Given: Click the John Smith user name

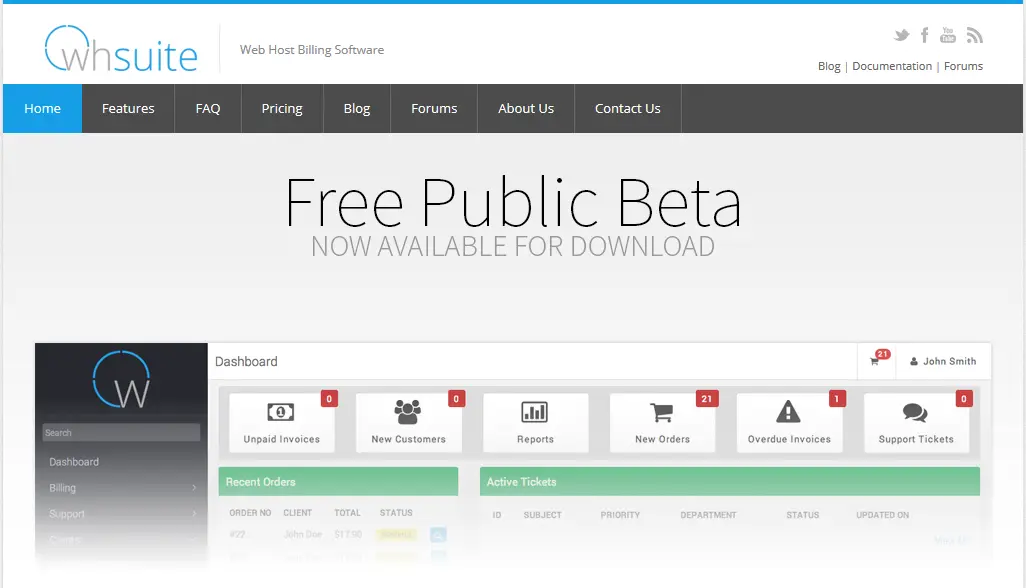Looking at the screenshot, I should 949,361.
